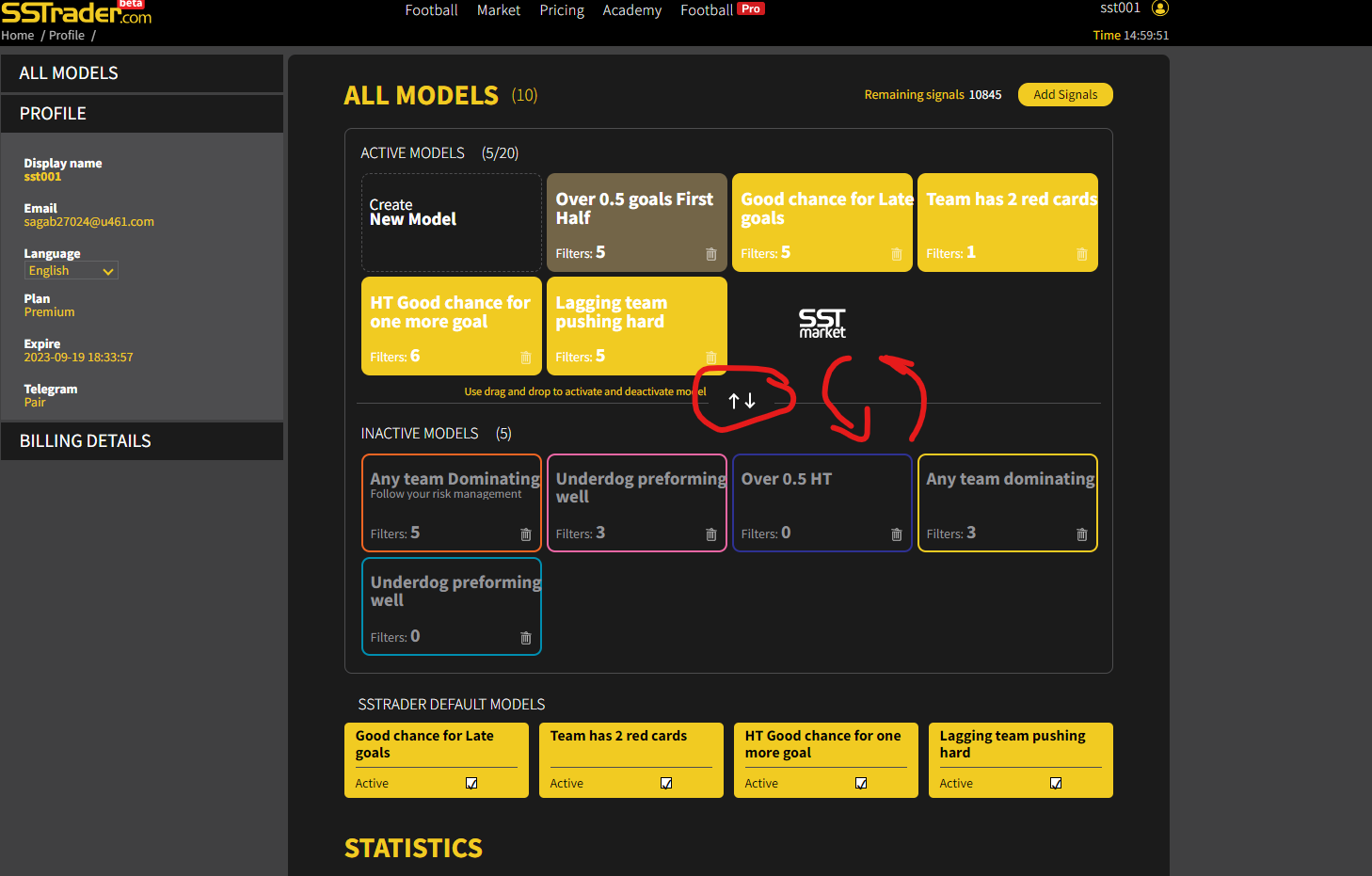Click the Telegram Pair link
Screen dimensions: 1372x876
click(35, 403)
